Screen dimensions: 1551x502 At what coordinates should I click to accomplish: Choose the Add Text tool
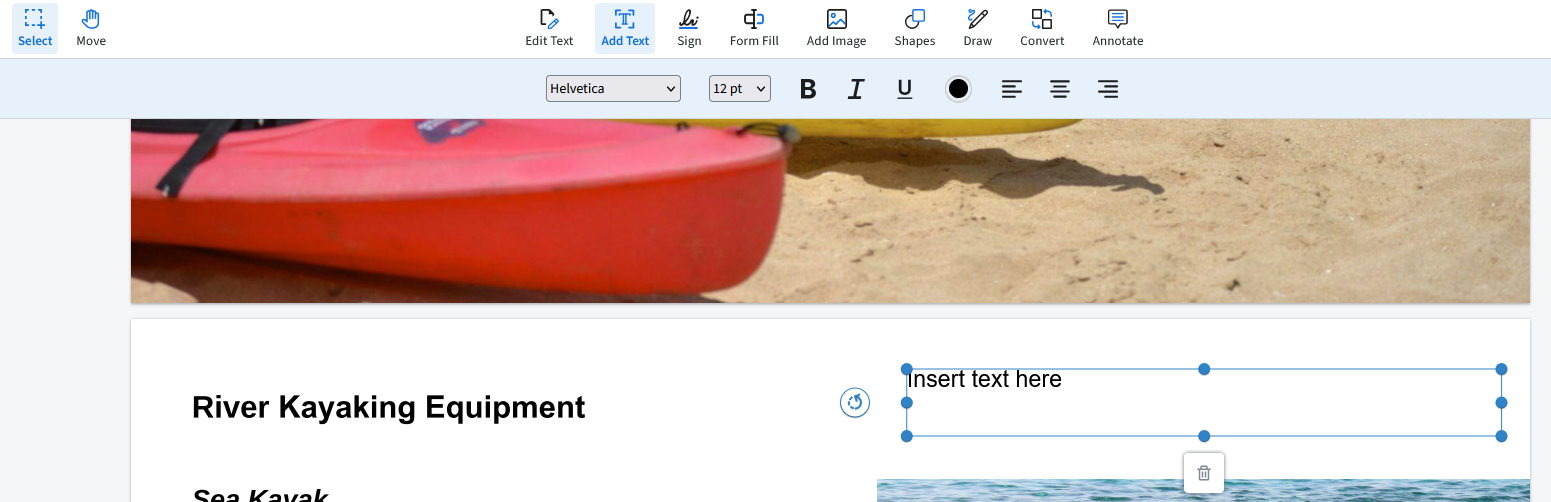[x=625, y=28]
